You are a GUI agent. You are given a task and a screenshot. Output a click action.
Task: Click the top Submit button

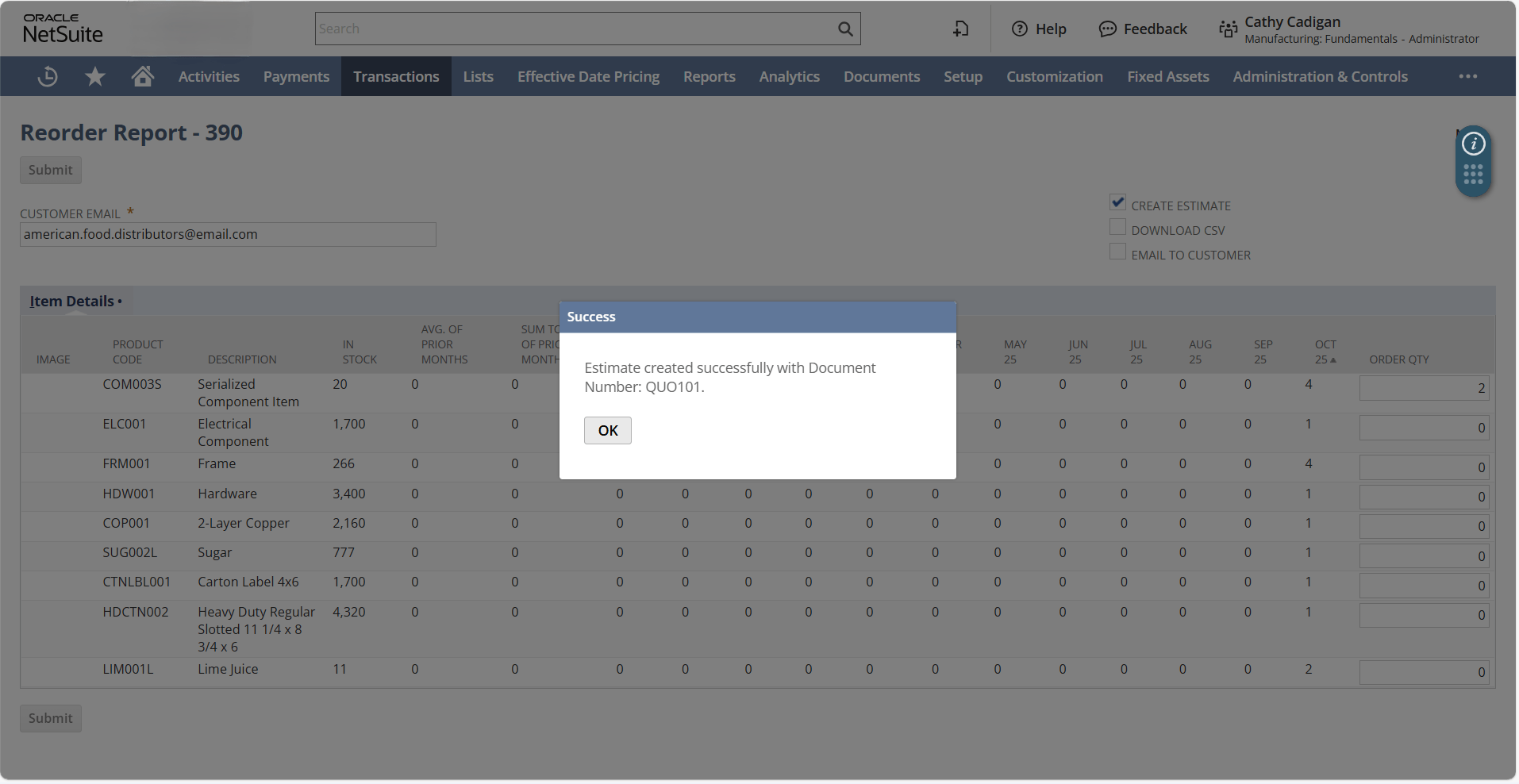51,170
